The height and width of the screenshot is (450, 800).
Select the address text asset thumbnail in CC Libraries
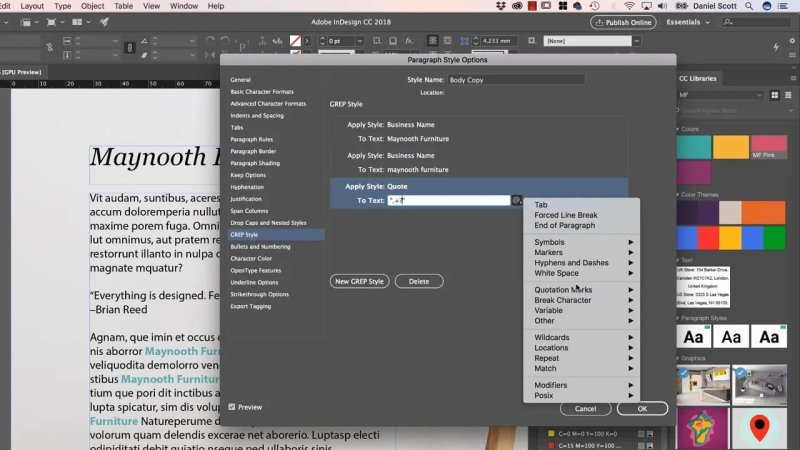pos(703,287)
